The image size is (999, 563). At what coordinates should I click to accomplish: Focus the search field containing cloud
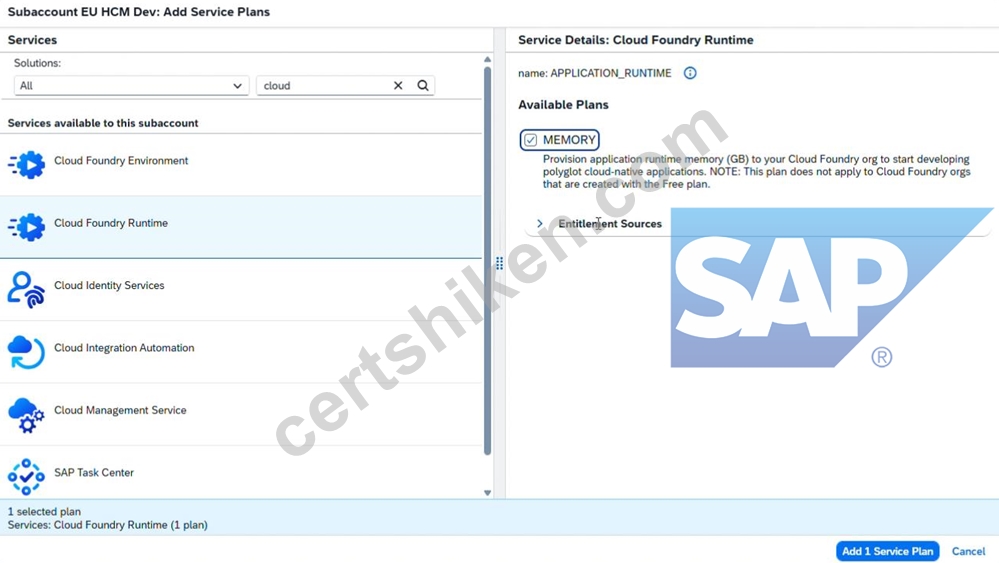[324, 85]
